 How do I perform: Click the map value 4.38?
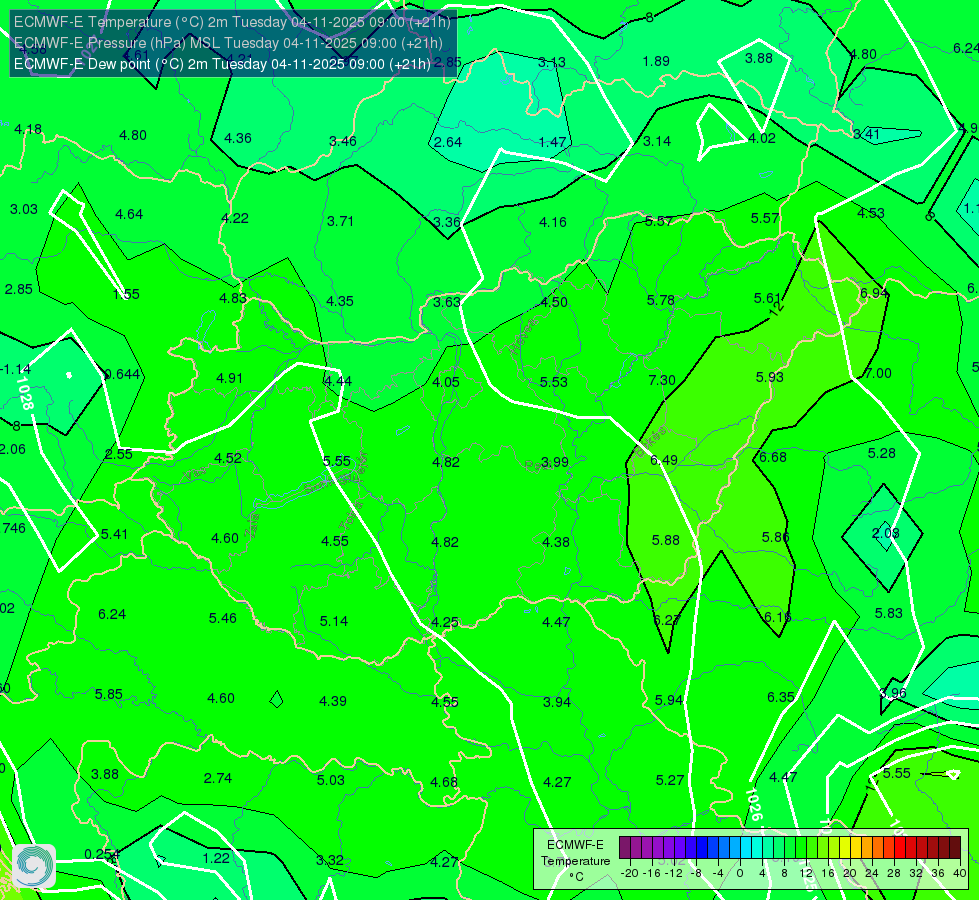coord(556,542)
